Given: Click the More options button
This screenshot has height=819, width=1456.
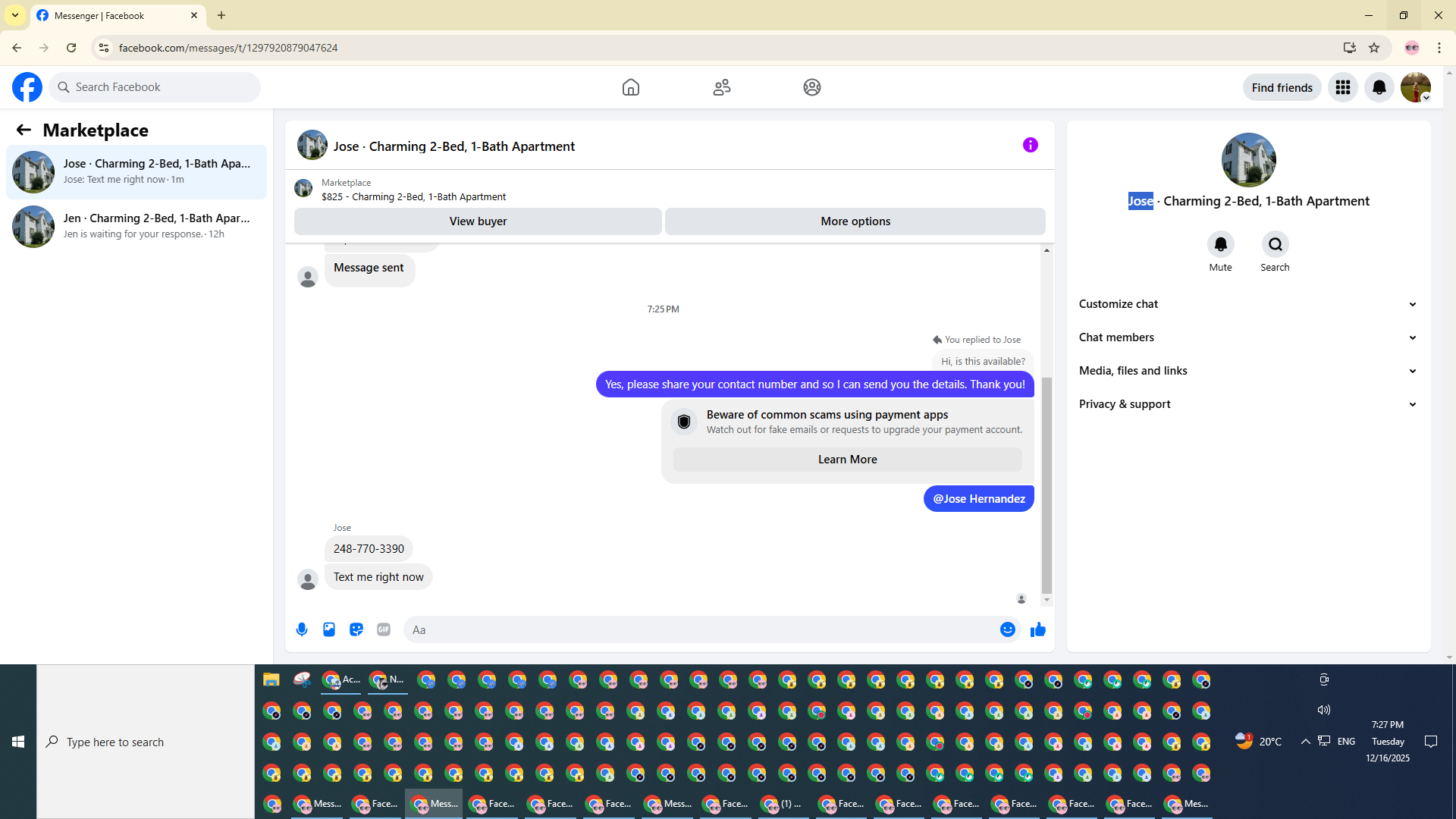Looking at the screenshot, I should click(855, 221).
